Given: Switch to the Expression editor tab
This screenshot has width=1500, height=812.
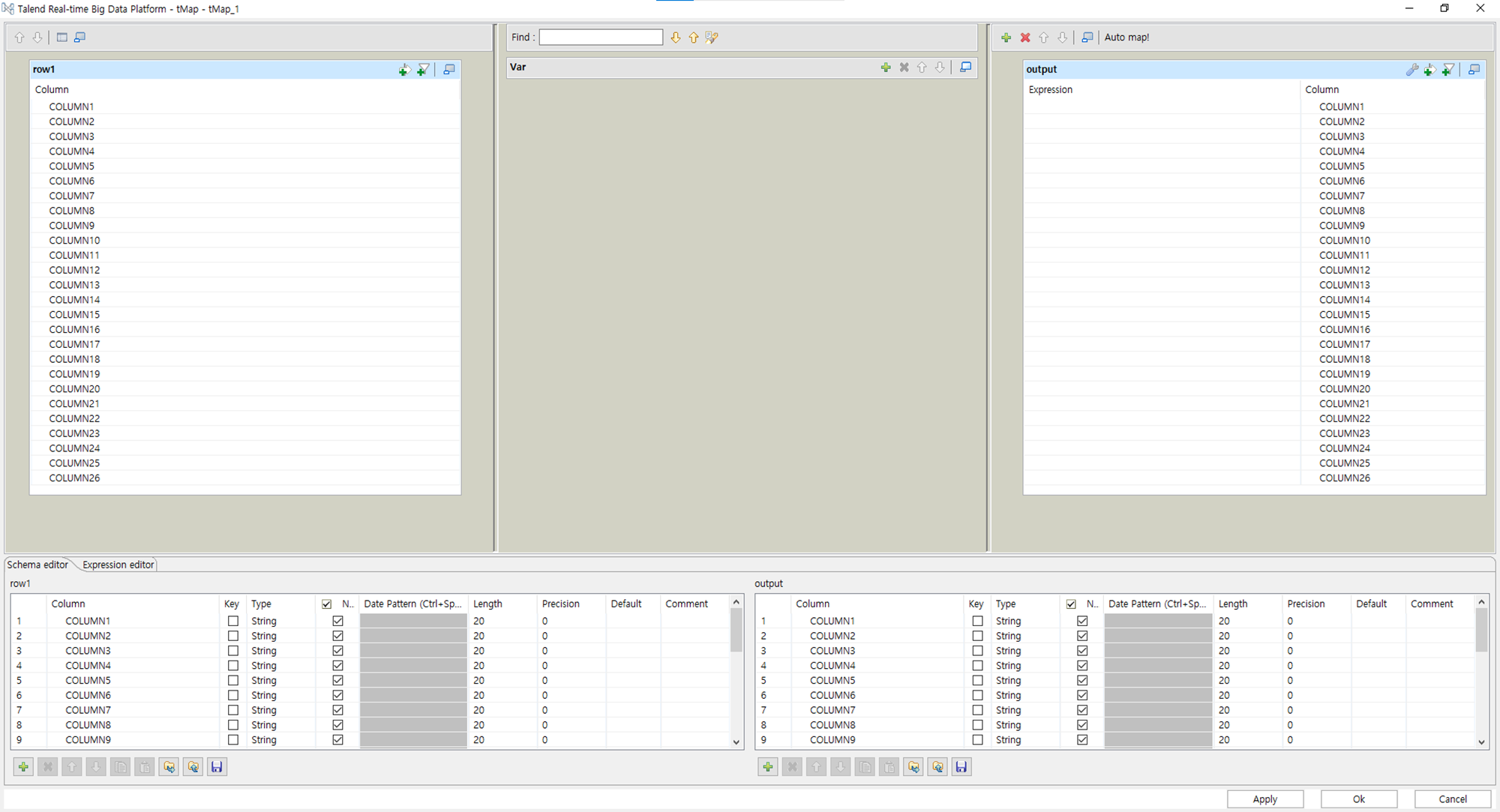Looking at the screenshot, I should point(118,565).
